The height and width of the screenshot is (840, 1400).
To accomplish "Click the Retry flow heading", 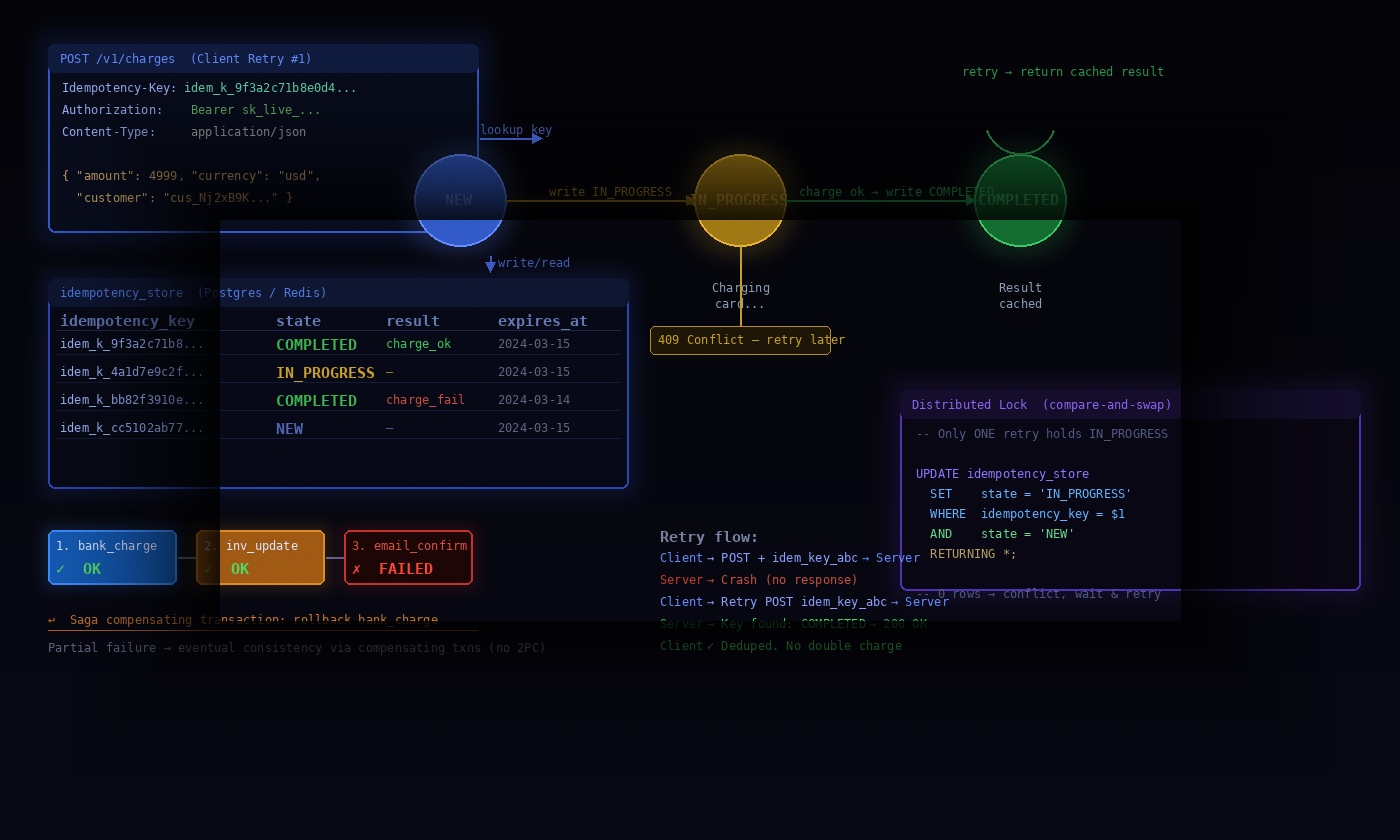I will click(709, 537).
